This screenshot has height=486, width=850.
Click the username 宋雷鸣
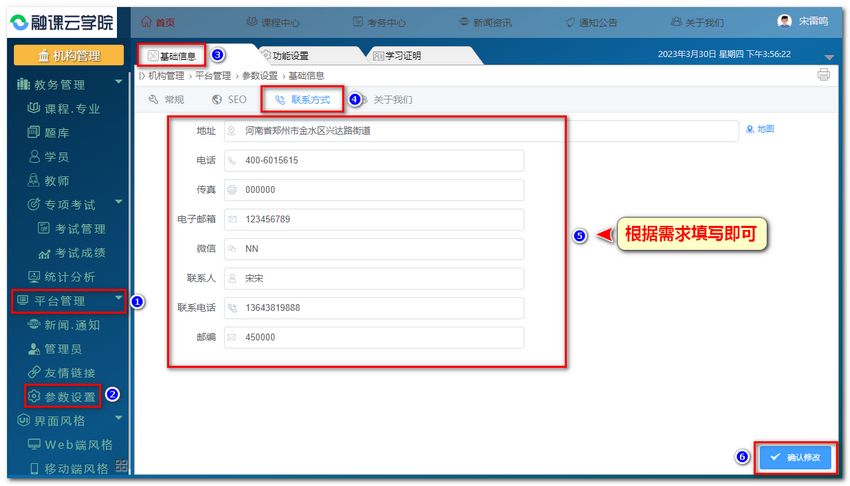coord(813,21)
